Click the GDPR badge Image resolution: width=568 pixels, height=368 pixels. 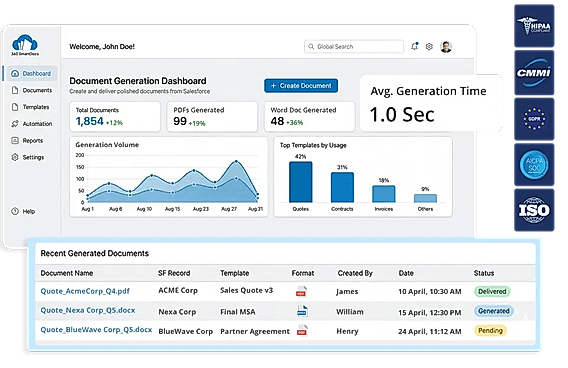point(534,119)
